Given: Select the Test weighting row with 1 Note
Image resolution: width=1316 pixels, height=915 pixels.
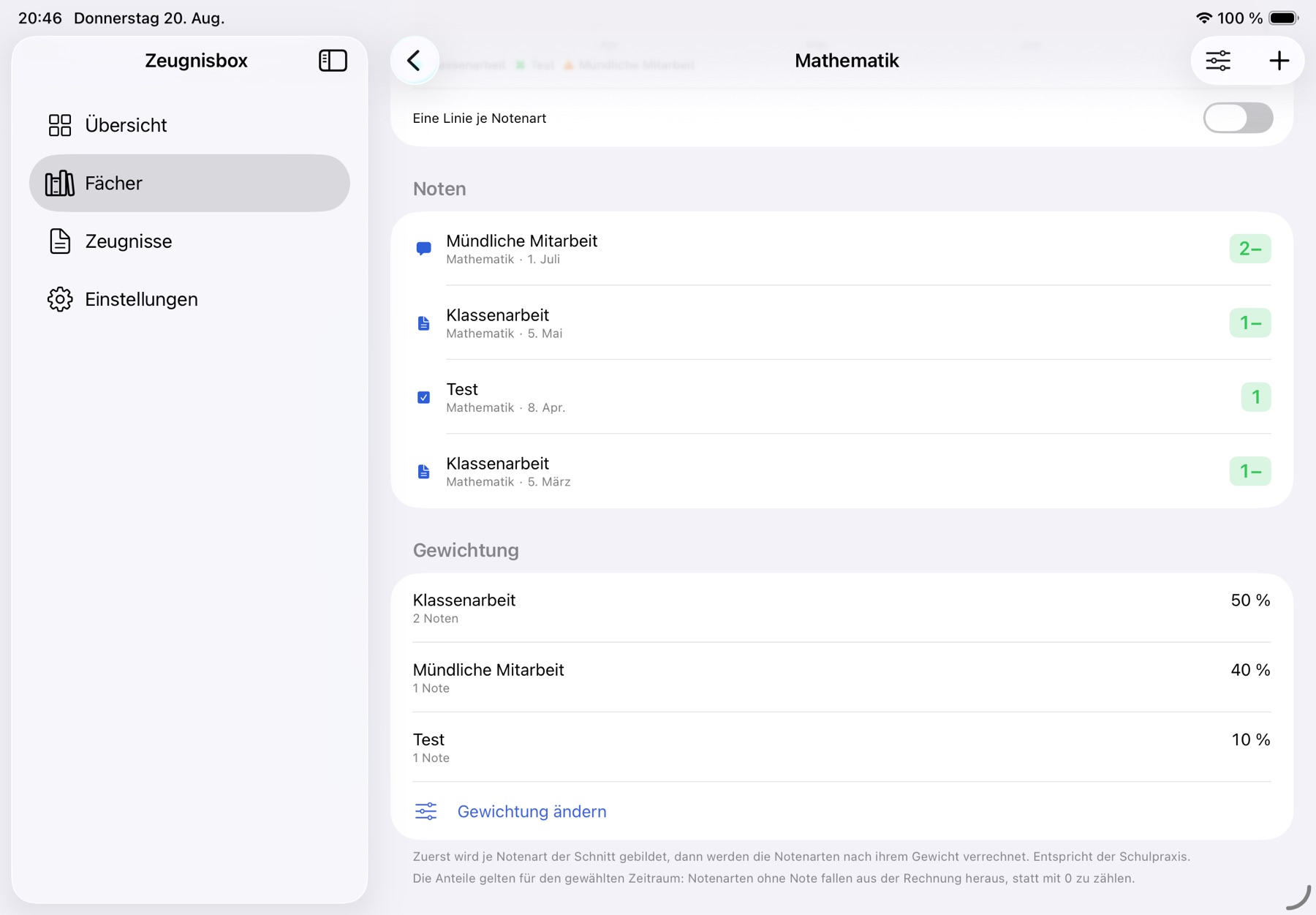Looking at the screenshot, I should pyautogui.click(x=842, y=748).
